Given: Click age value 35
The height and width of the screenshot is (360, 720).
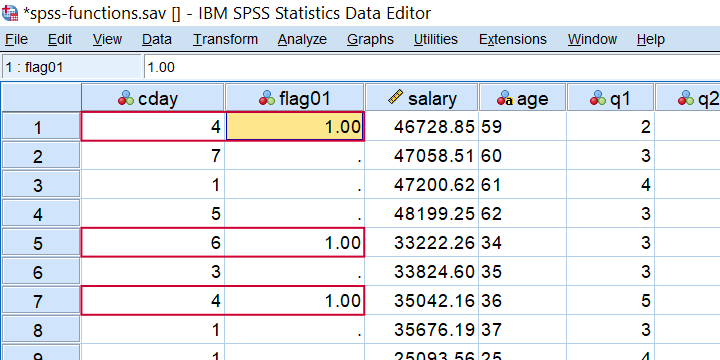Looking at the screenshot, I should 491,271.
